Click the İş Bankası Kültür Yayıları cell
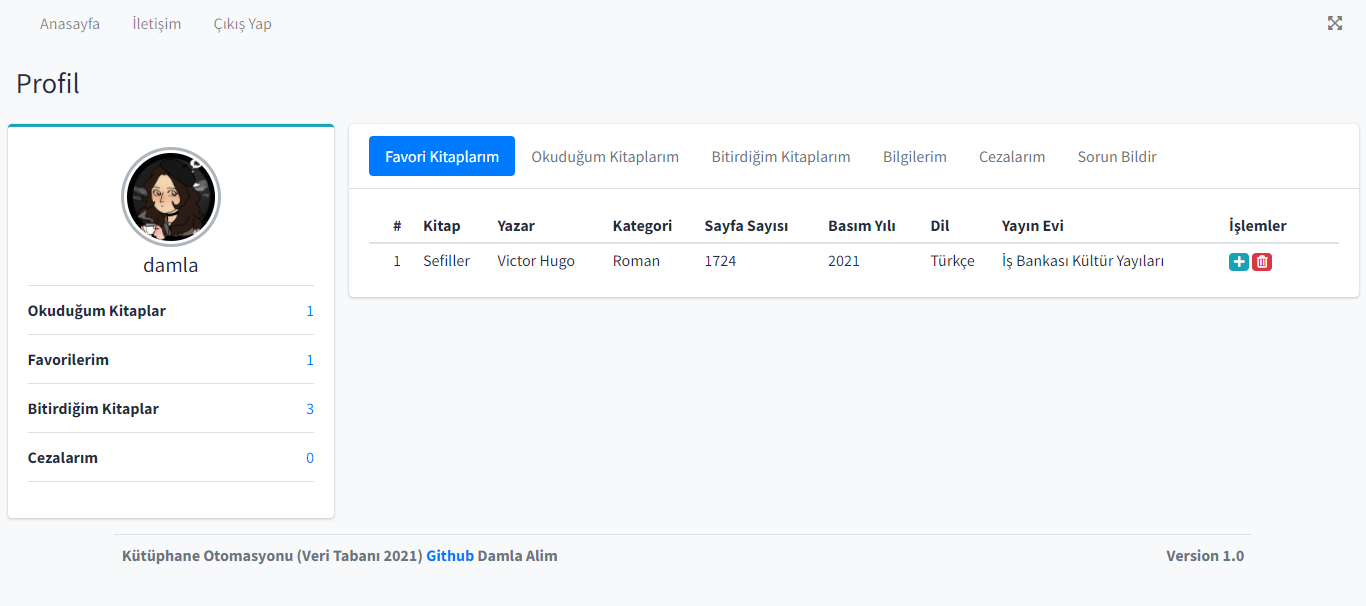 (1083, 261)
